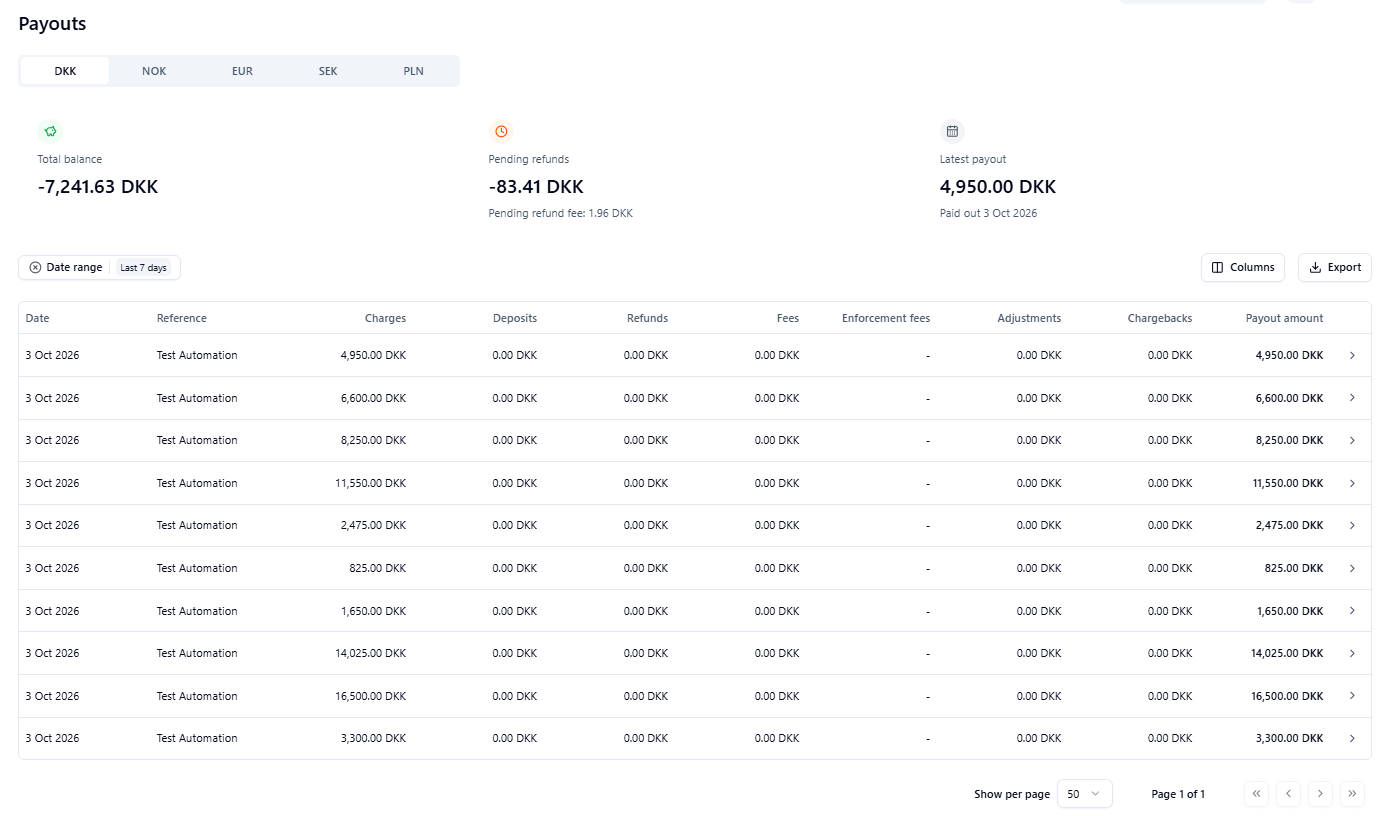Click the 11,550.00 DKK charges cell
Viewport: 1376px width, 816px height.
[370, 483]
